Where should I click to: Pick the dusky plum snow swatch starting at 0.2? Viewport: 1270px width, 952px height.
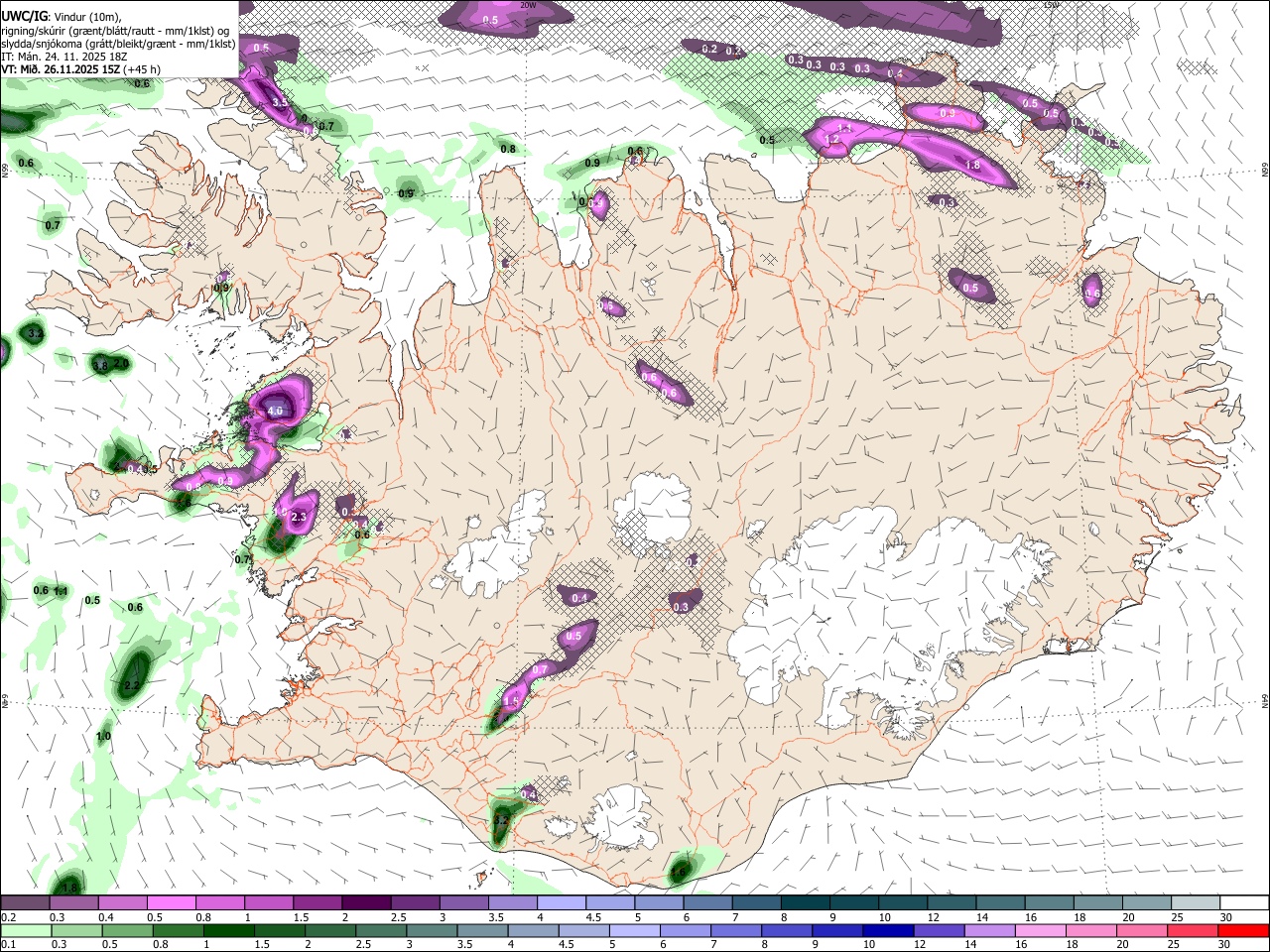(x=26, y=902)
